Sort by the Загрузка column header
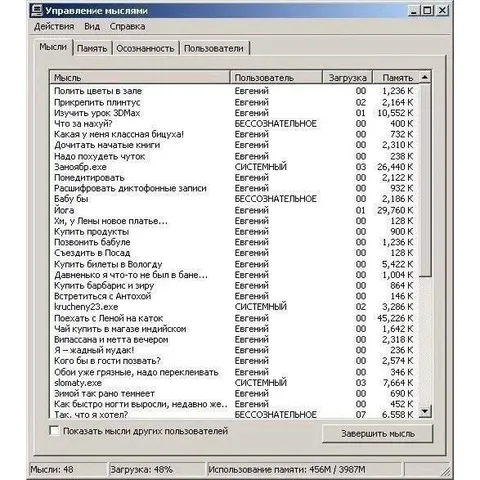Viewport: 480px width, 480px height. (x=348, y=78)
